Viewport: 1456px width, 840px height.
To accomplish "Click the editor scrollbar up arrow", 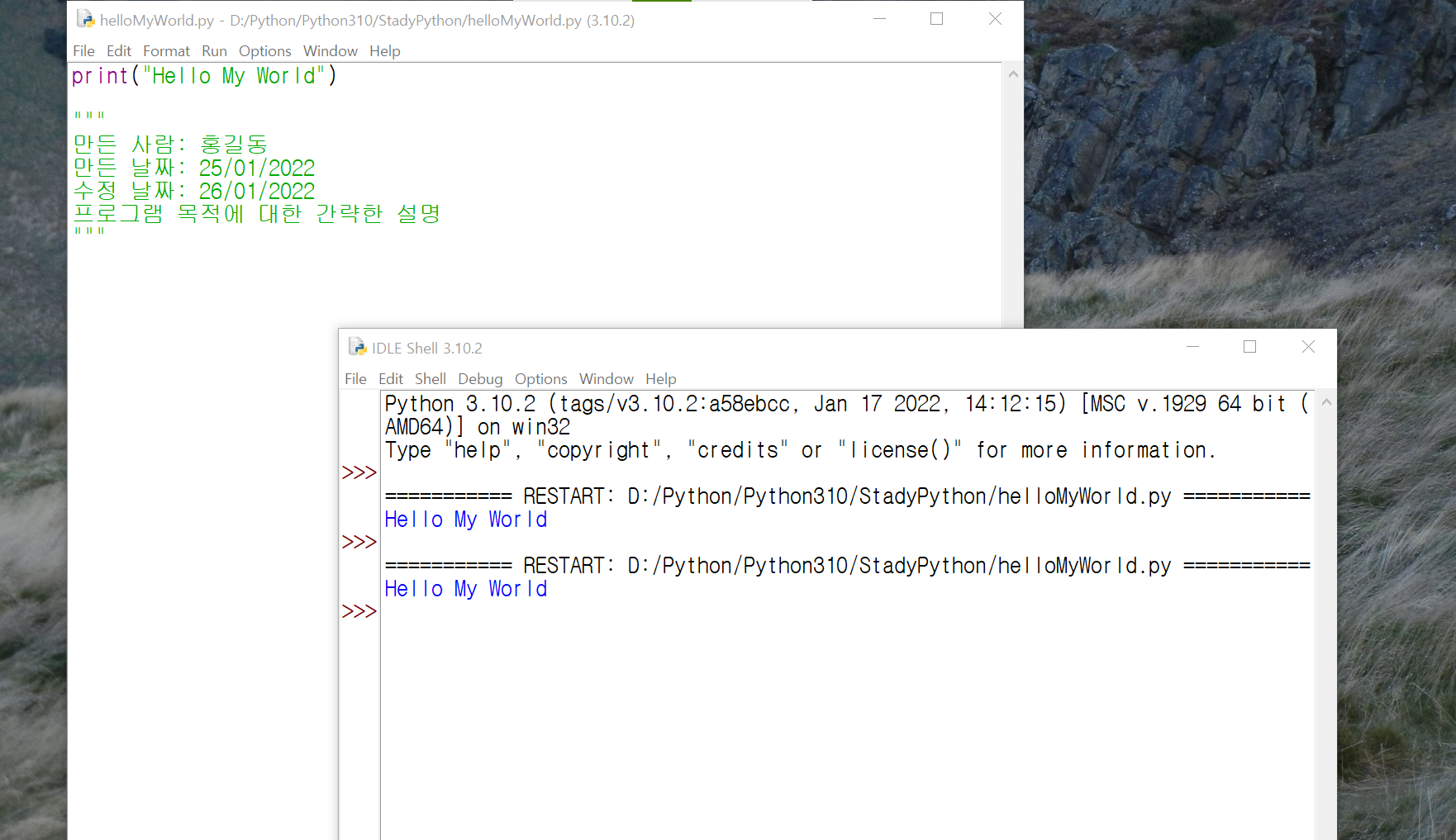I will (1013, 74).
